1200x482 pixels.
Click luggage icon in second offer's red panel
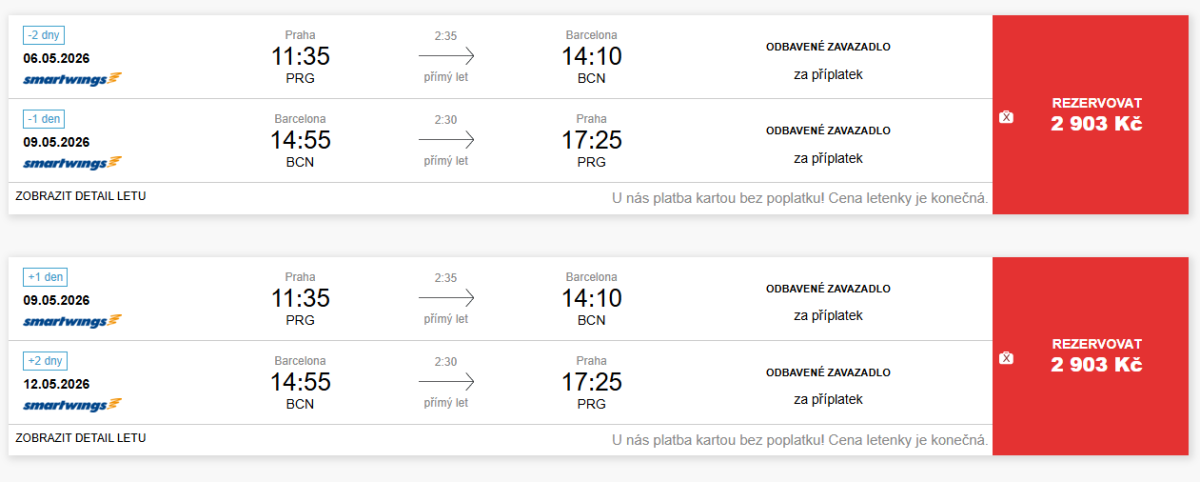(1006, 358)
